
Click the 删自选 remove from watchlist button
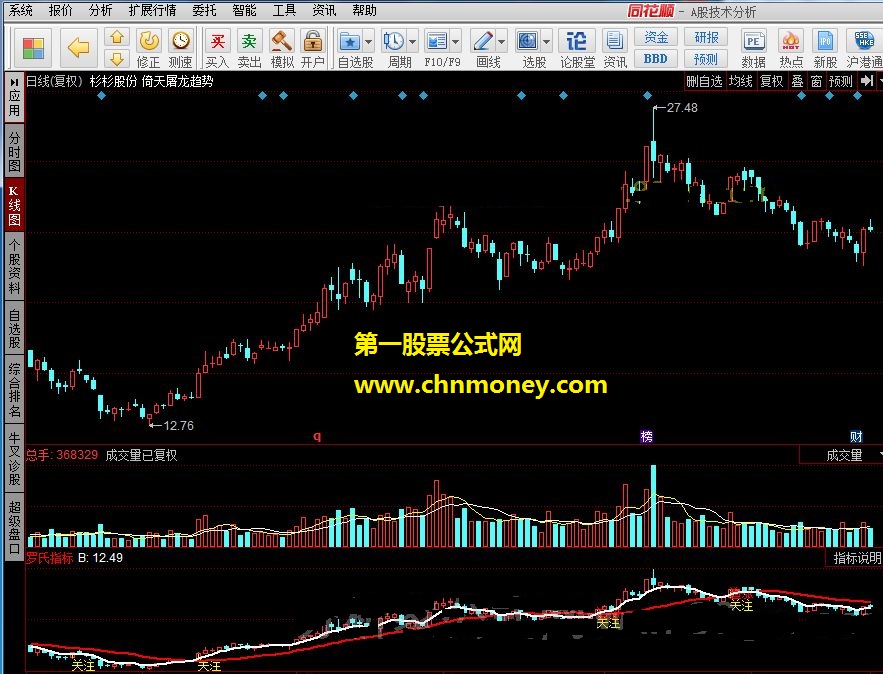coord(704,81)
